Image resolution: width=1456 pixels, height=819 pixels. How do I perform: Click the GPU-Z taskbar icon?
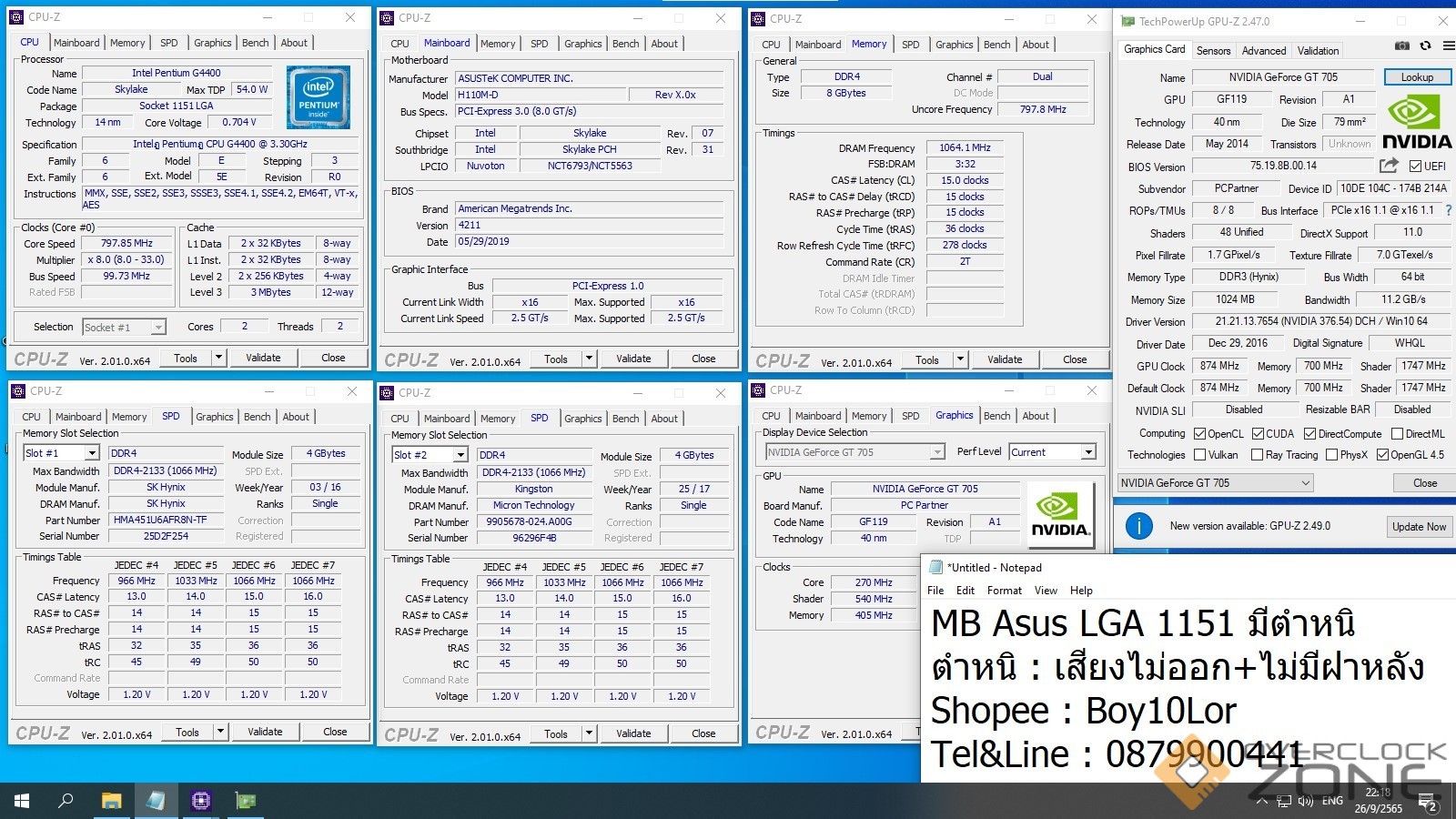(246, 801)
